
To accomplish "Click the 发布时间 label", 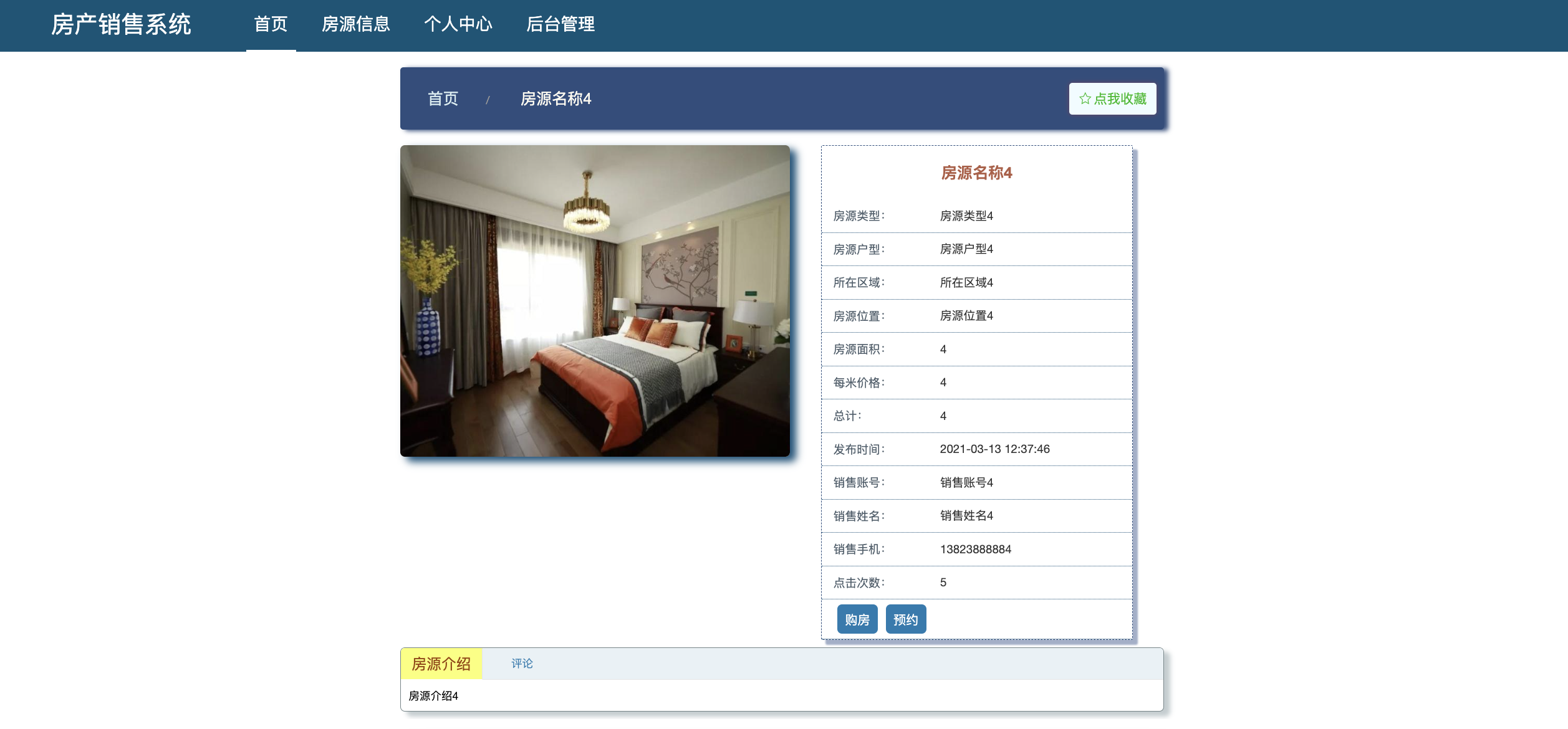I will click(859, 449).
